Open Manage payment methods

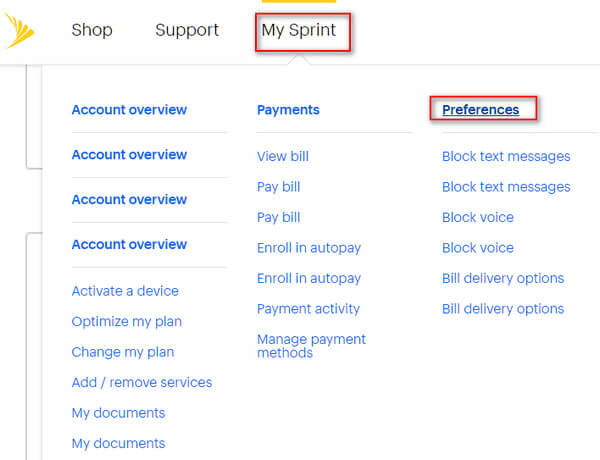pos(311,346)
